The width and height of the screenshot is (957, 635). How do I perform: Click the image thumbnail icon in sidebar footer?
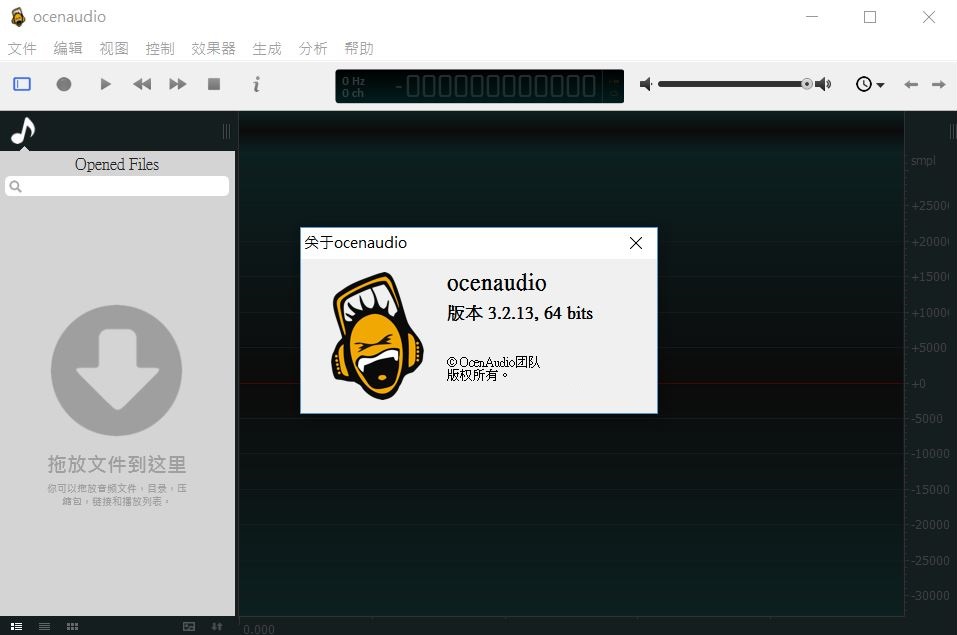pos(189,626)
